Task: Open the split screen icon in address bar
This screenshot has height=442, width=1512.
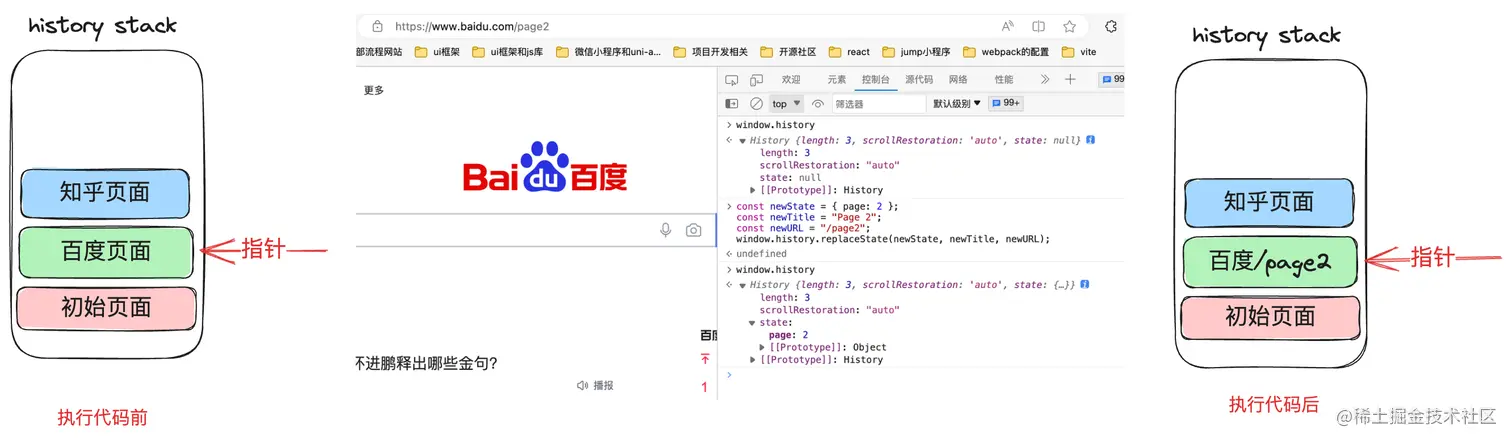Action: (1039, 27)
